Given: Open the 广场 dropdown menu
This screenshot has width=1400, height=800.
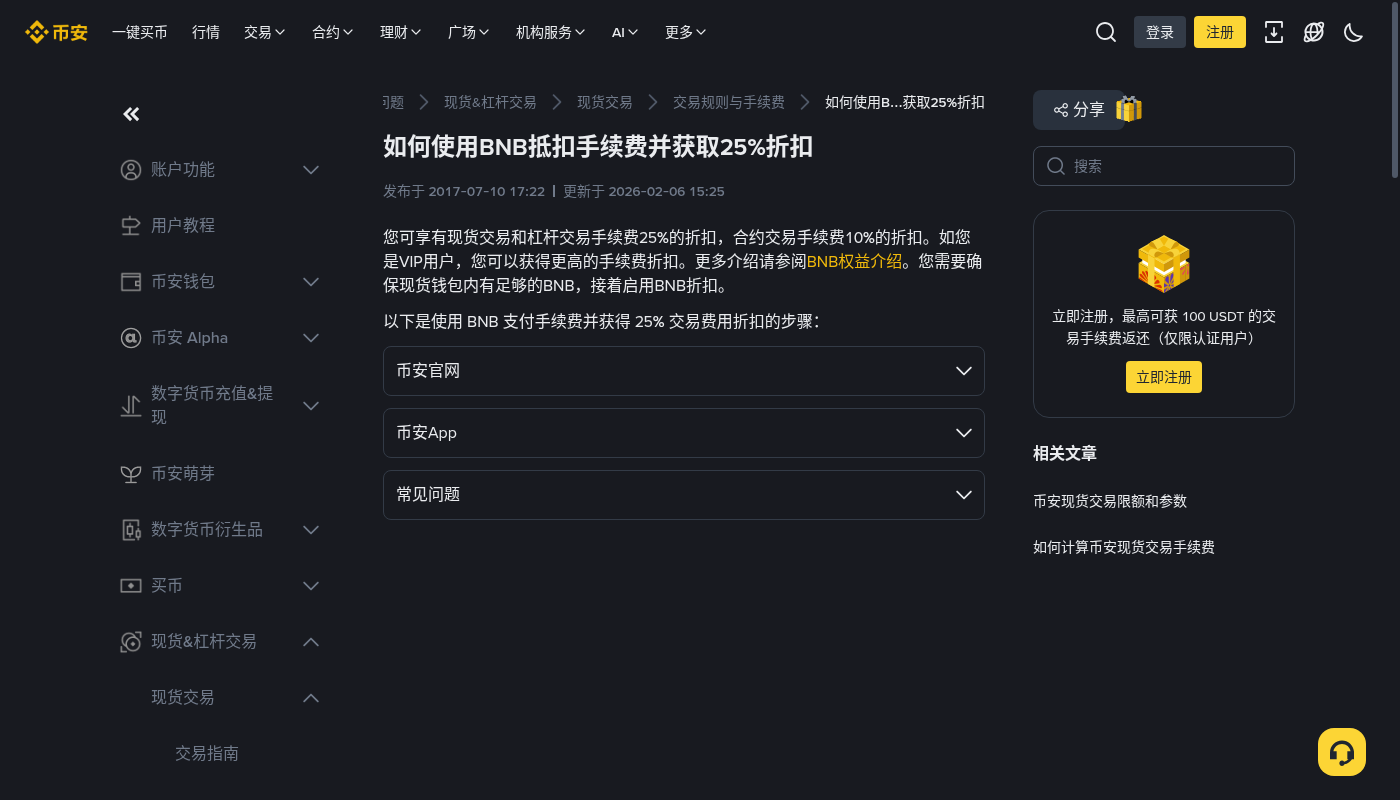Looking at the screenshot, I should point(469,32).
